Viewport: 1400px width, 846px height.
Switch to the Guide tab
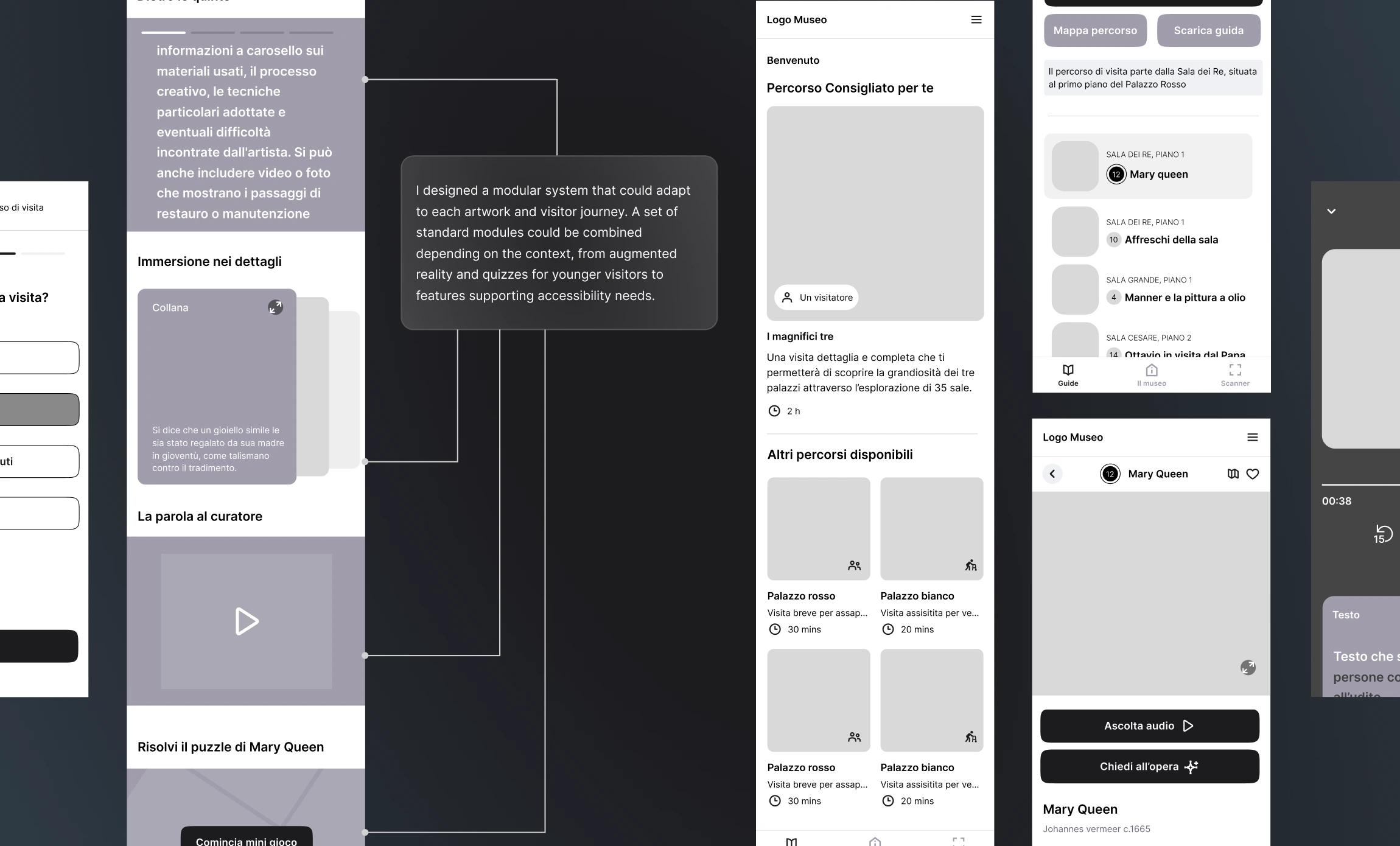click(x=1068, y=375)
